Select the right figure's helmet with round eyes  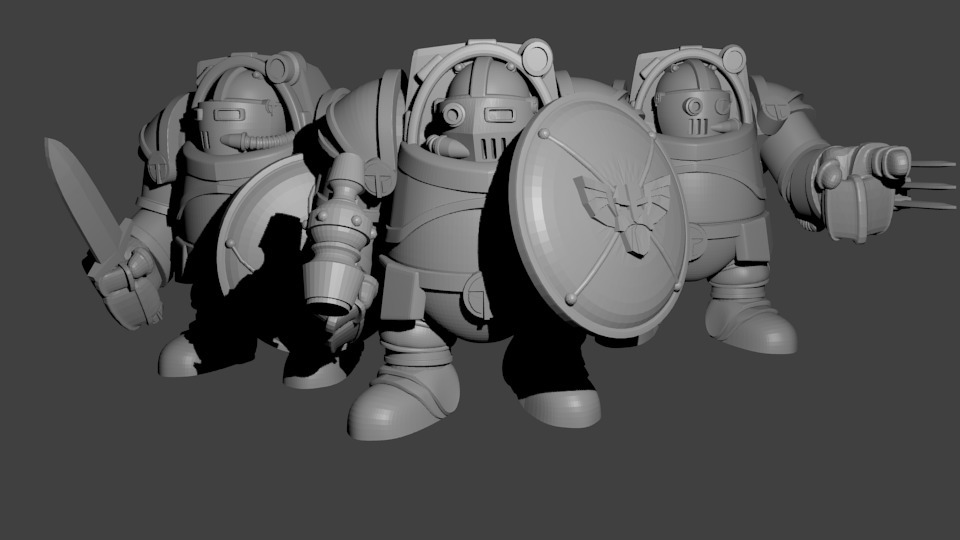pos(692,101)
